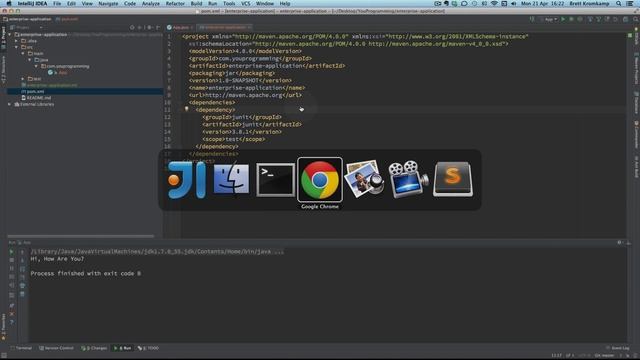The height and width of the screenshot is (360, 640).
Task: Click the question mark help icon in Run panel
Action: pos(11,322)
